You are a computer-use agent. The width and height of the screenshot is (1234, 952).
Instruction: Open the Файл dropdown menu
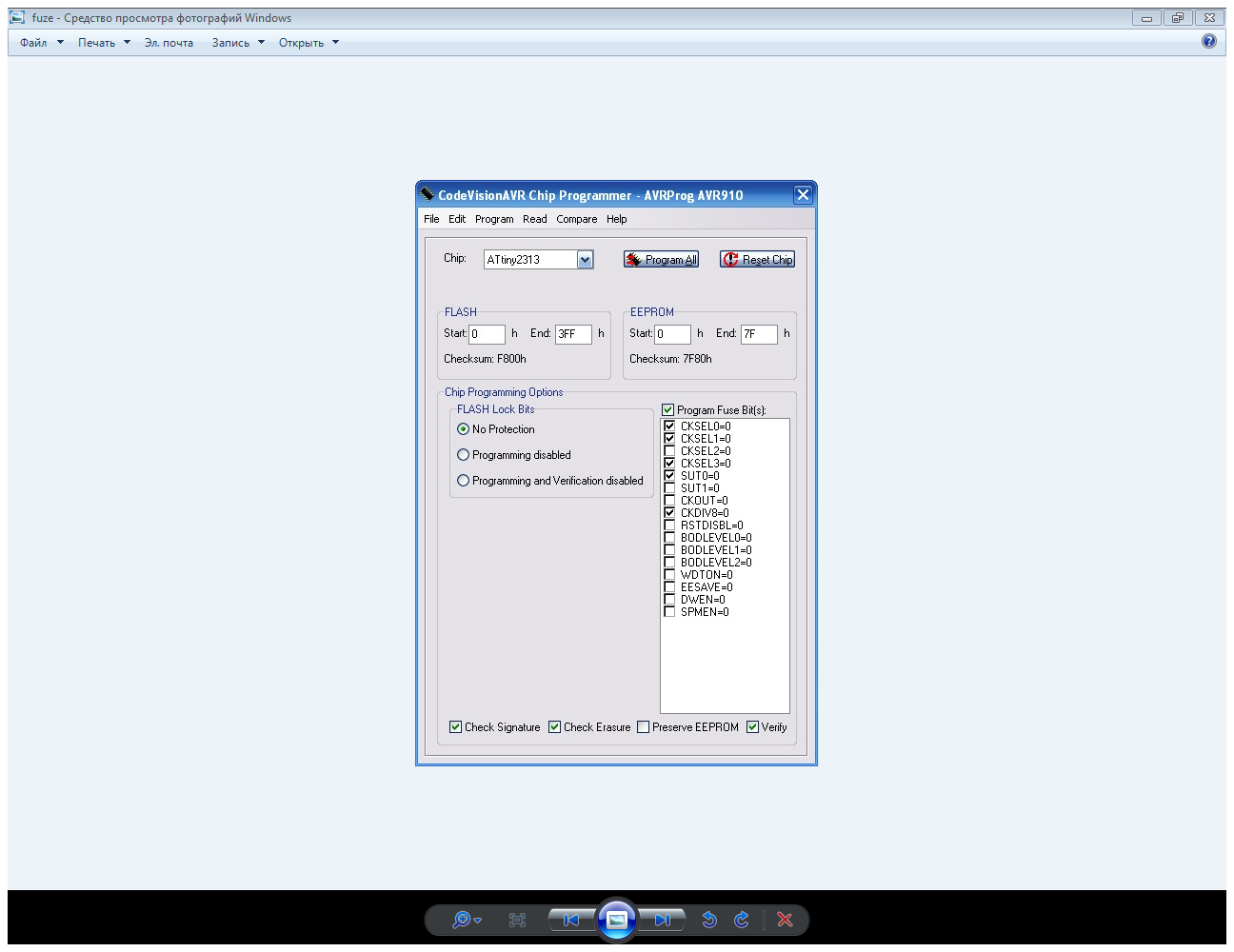point(41,43)
